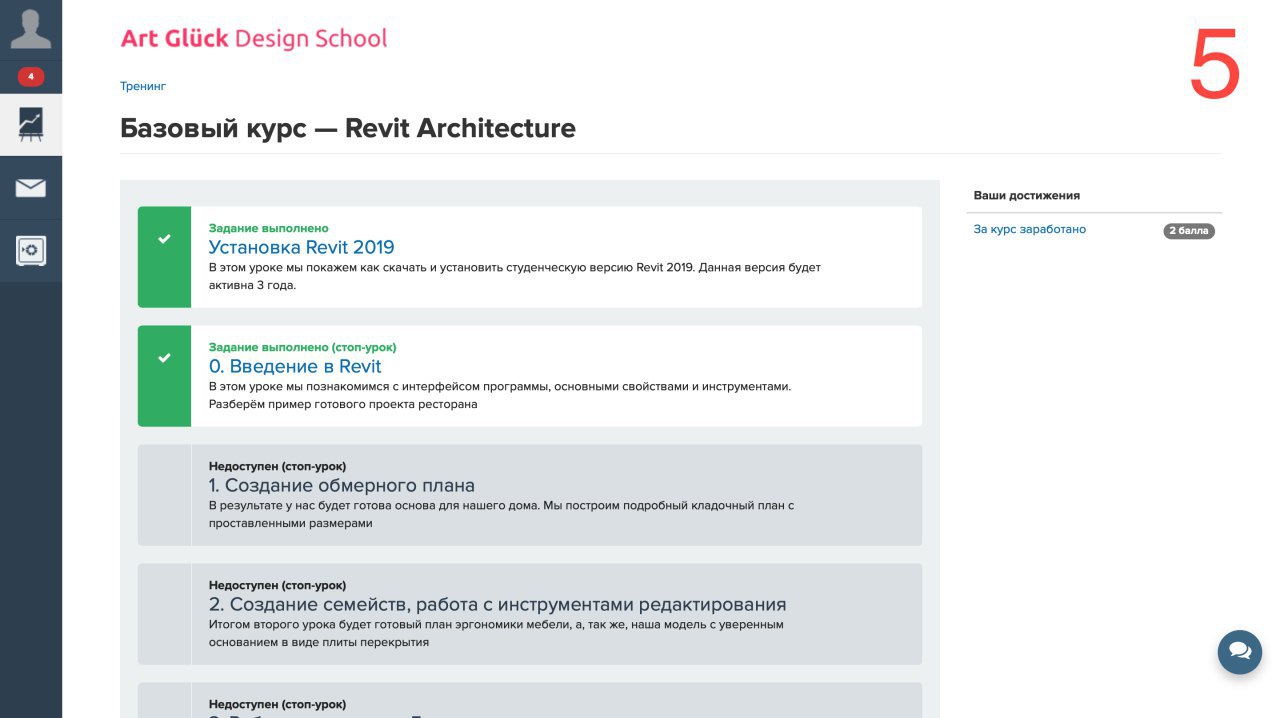Open the safe icon in sidebar
The image size is (1280, 718).
(x=31, y=250)
